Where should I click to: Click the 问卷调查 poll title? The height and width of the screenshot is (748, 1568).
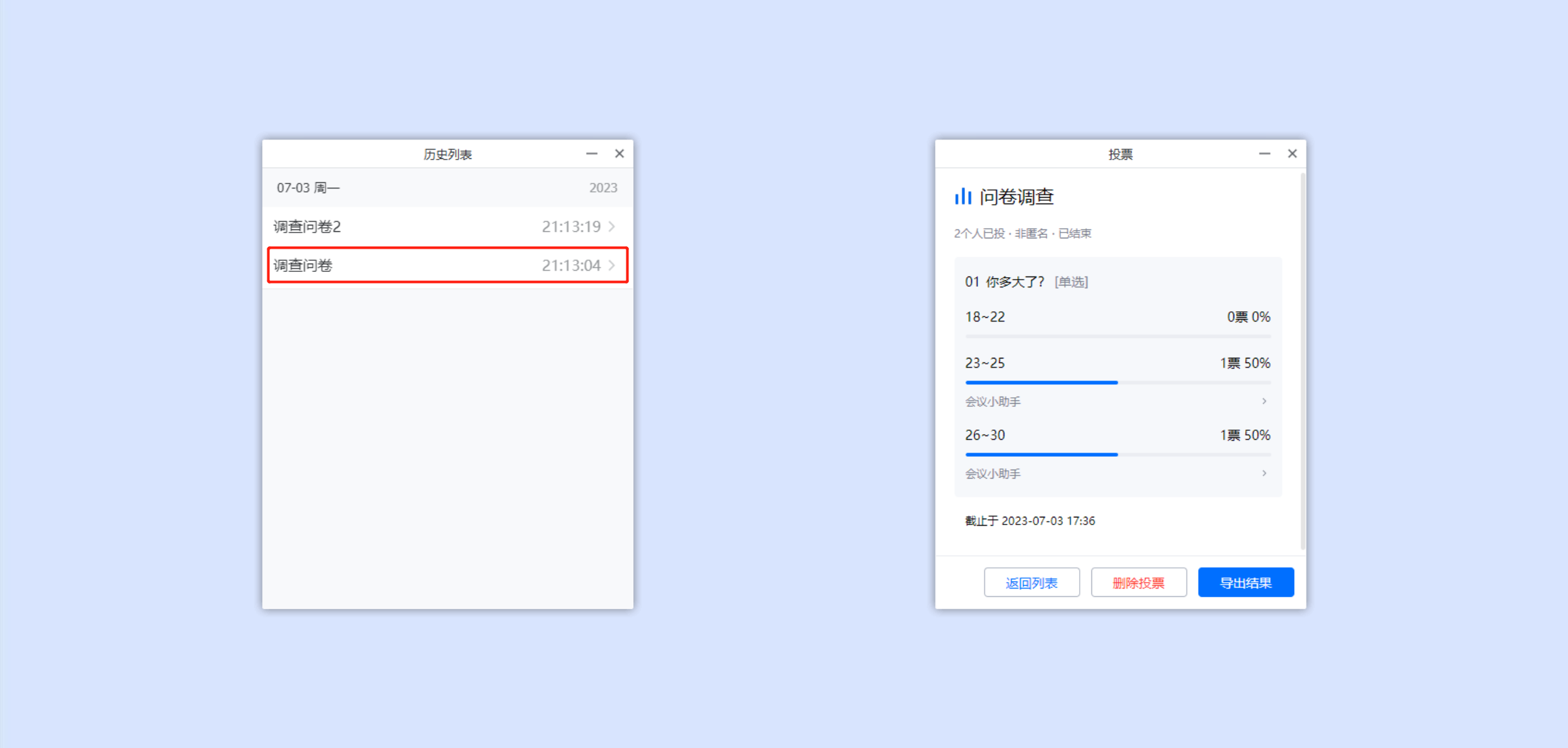[x=1016, y=196]
